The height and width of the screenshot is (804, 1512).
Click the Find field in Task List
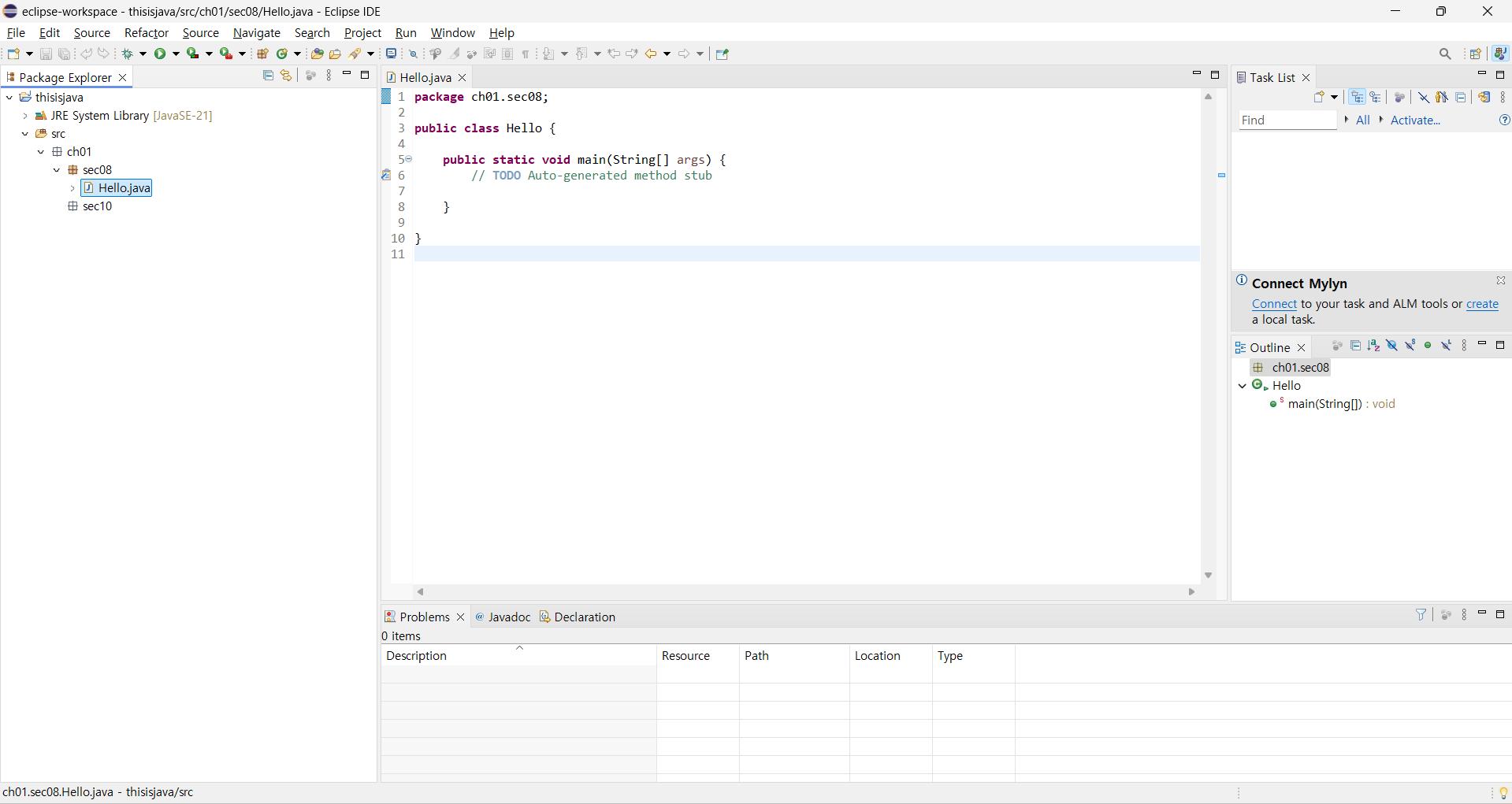[x=1287, y=120]
